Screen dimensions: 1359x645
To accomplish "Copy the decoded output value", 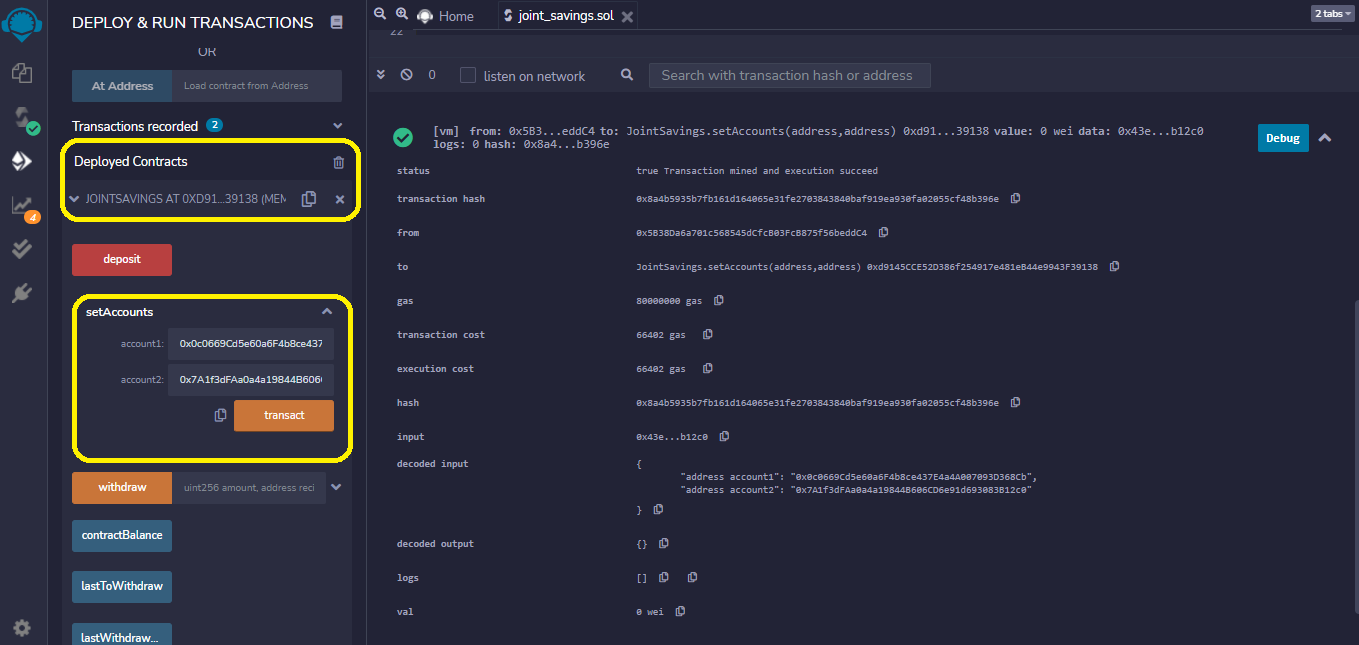I will [663, 544].
